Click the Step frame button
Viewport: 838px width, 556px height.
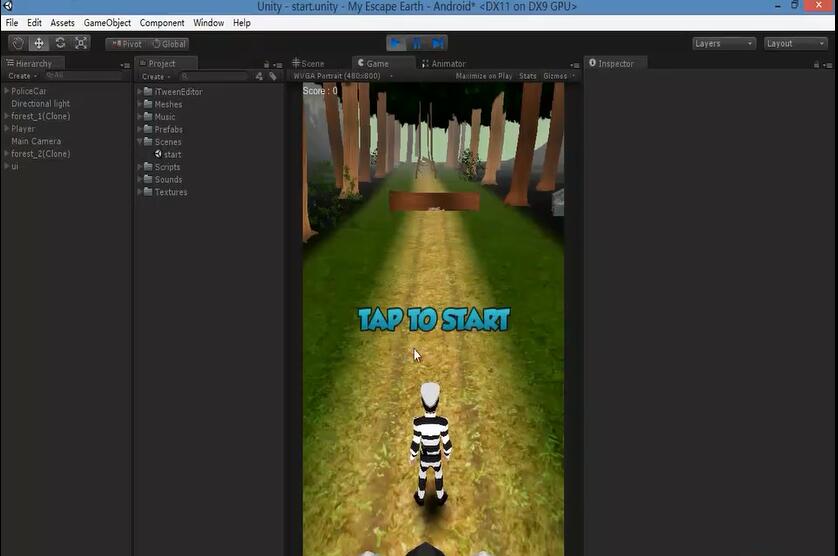(438, 43)
